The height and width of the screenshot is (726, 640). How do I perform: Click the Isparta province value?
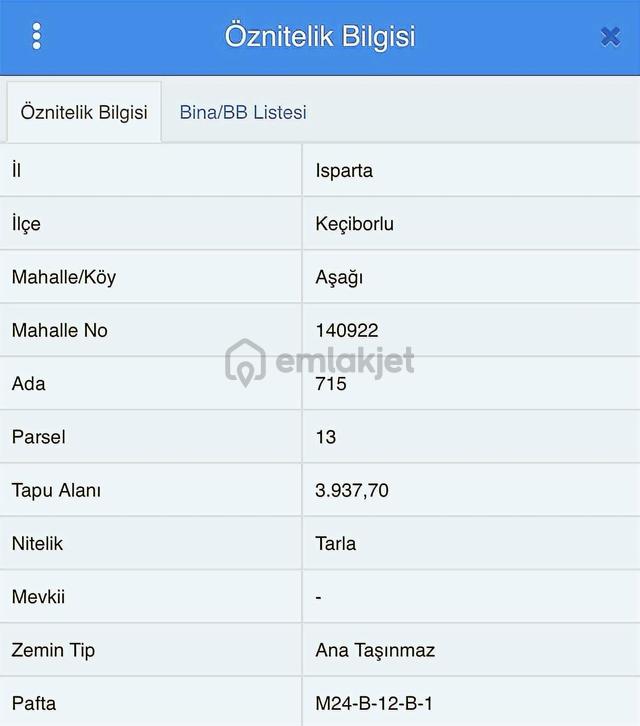pos(344,170)
